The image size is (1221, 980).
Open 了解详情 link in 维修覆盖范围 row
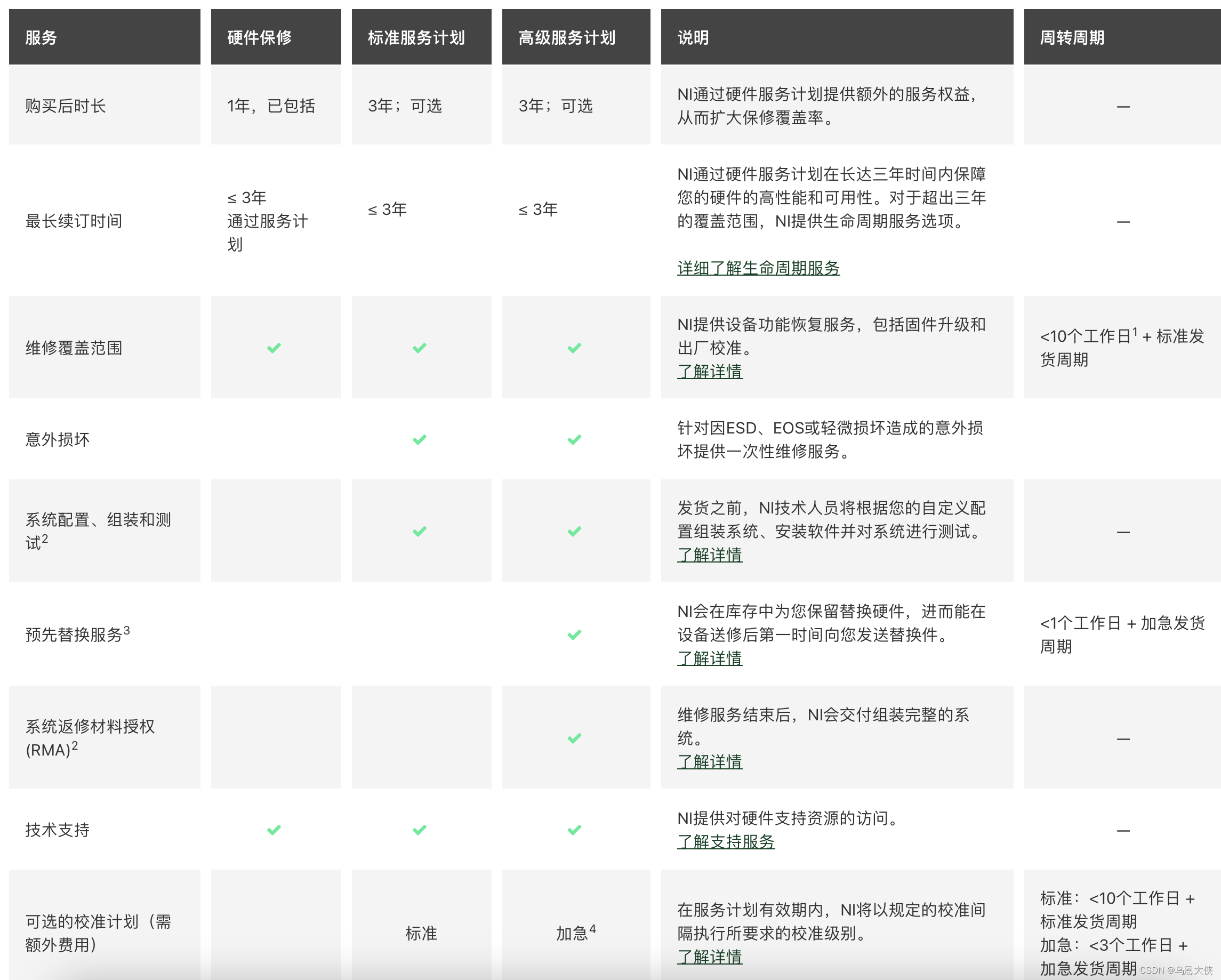[x=710, y=372]
